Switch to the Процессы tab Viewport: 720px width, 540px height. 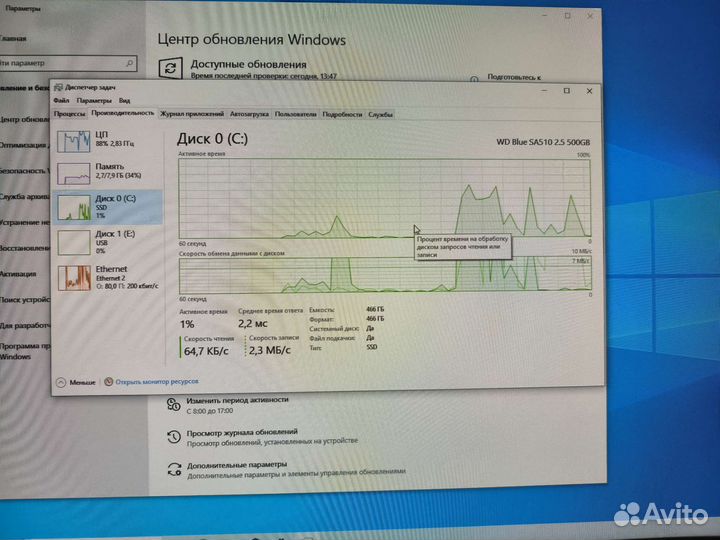(x=69, y=113)
